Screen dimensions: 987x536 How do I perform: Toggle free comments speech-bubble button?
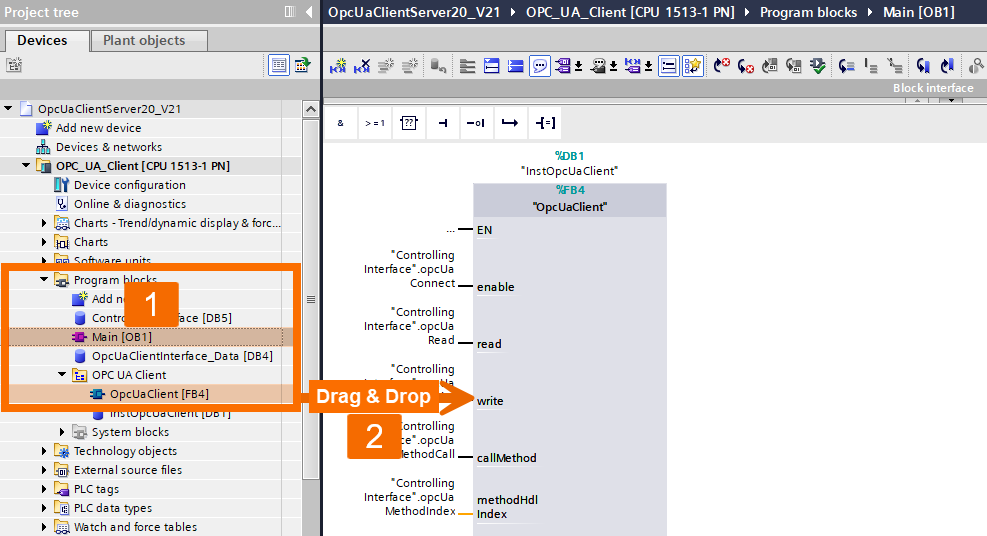tap(539, 65)
